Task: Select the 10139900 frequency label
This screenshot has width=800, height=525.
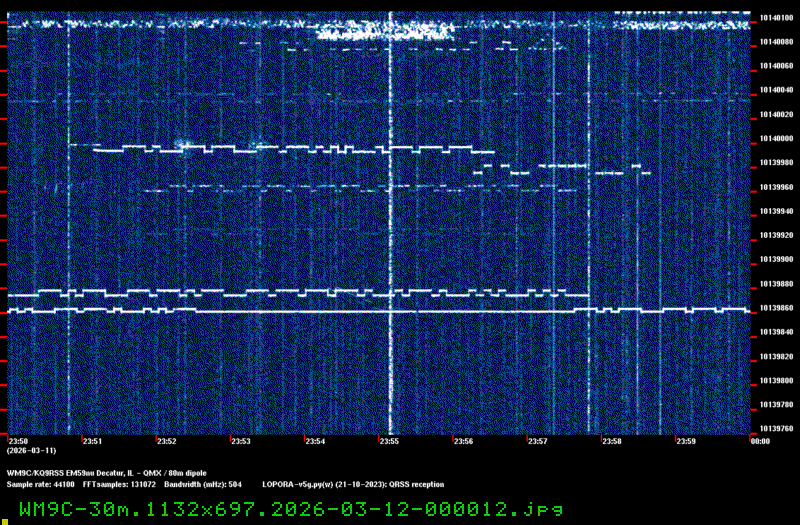Action: (776, 259)
